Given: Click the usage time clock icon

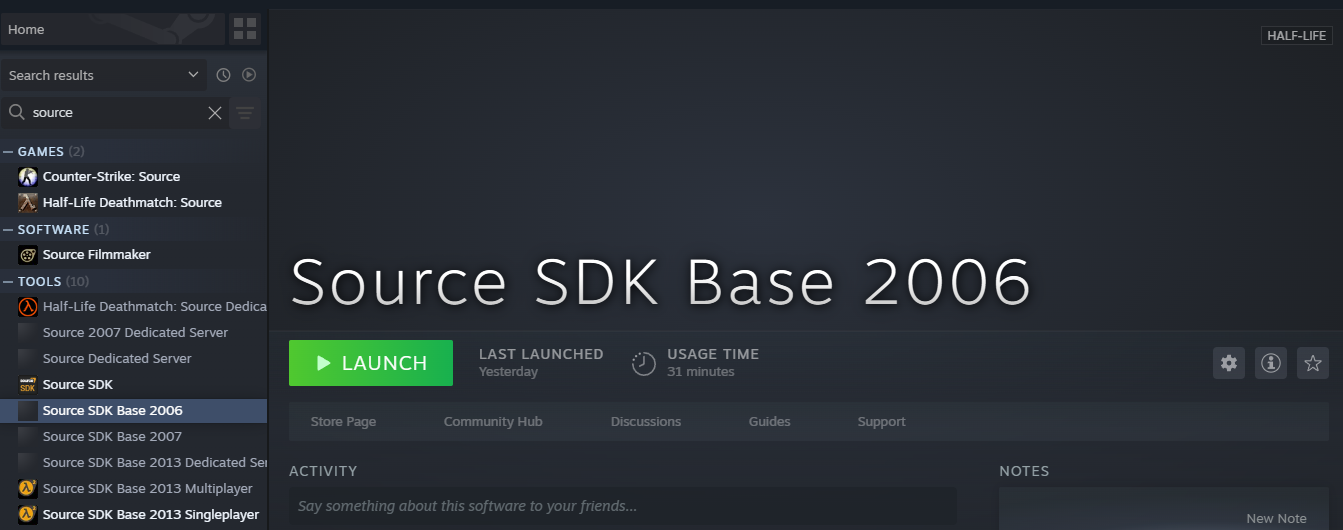Looking at the screenshot, I should (644, 363).
